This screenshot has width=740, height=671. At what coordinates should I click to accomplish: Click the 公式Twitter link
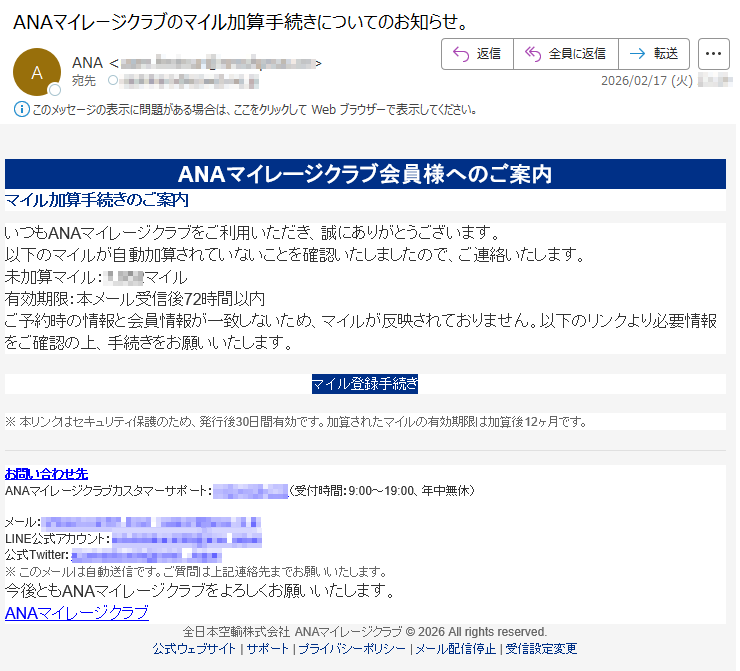tap(145, 554)
